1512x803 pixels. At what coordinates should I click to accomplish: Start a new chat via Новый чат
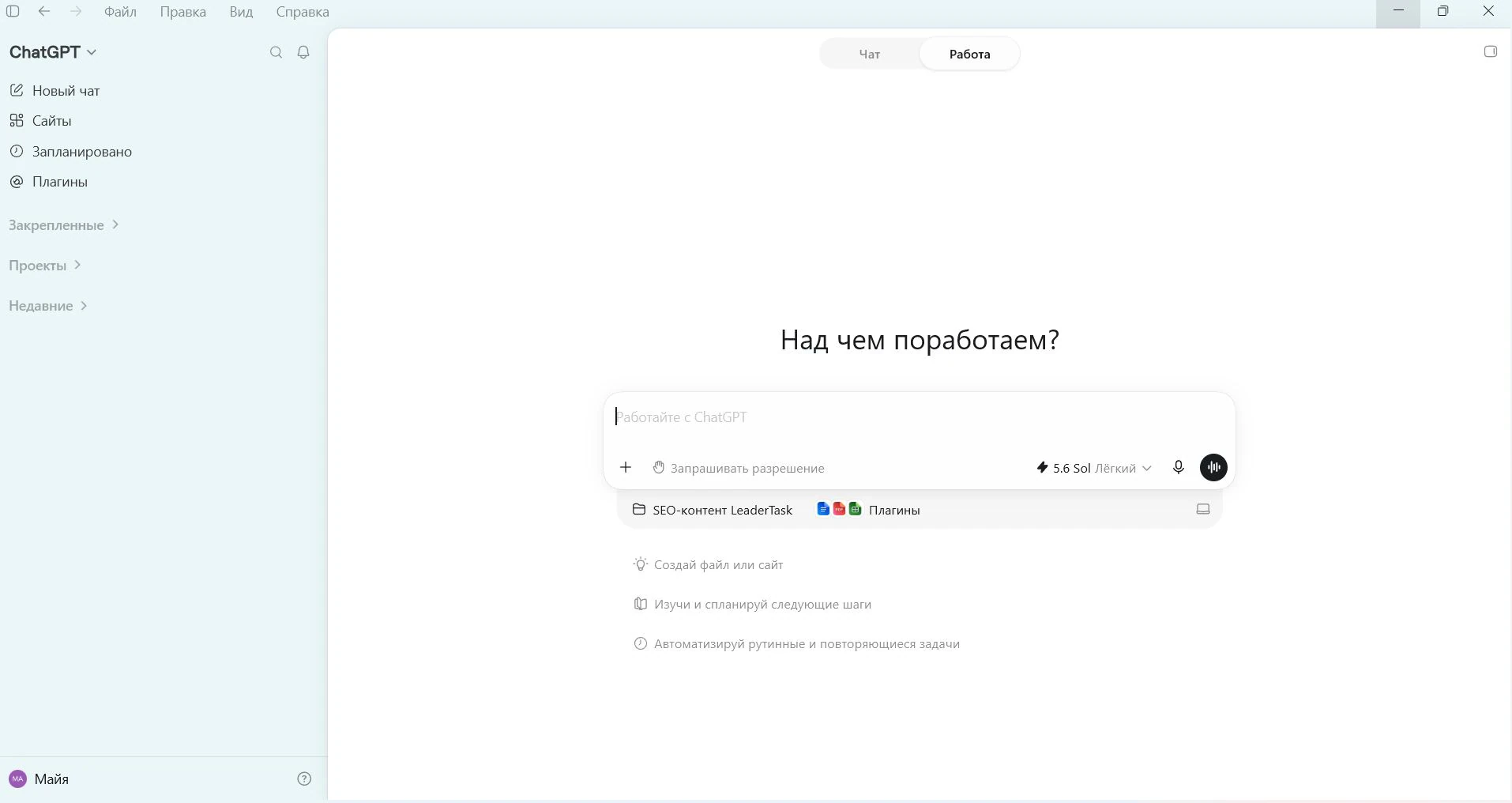coord(55,91)
